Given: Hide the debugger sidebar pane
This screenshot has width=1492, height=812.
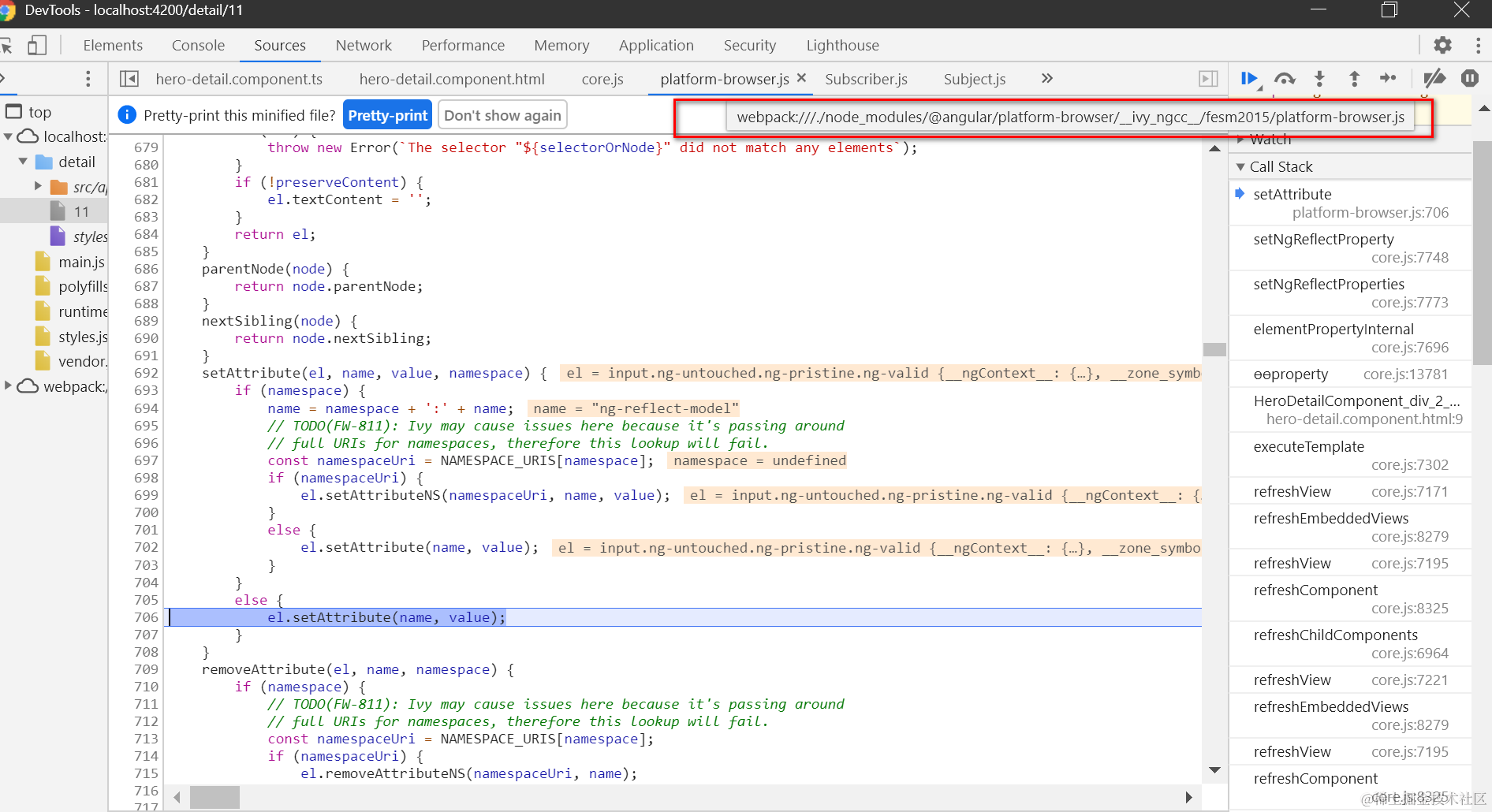Looking at the screenshot, I should point(1208,79).
